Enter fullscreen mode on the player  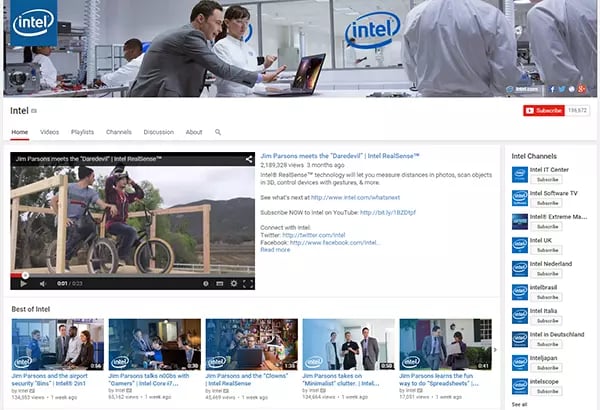tap(248, 284)
